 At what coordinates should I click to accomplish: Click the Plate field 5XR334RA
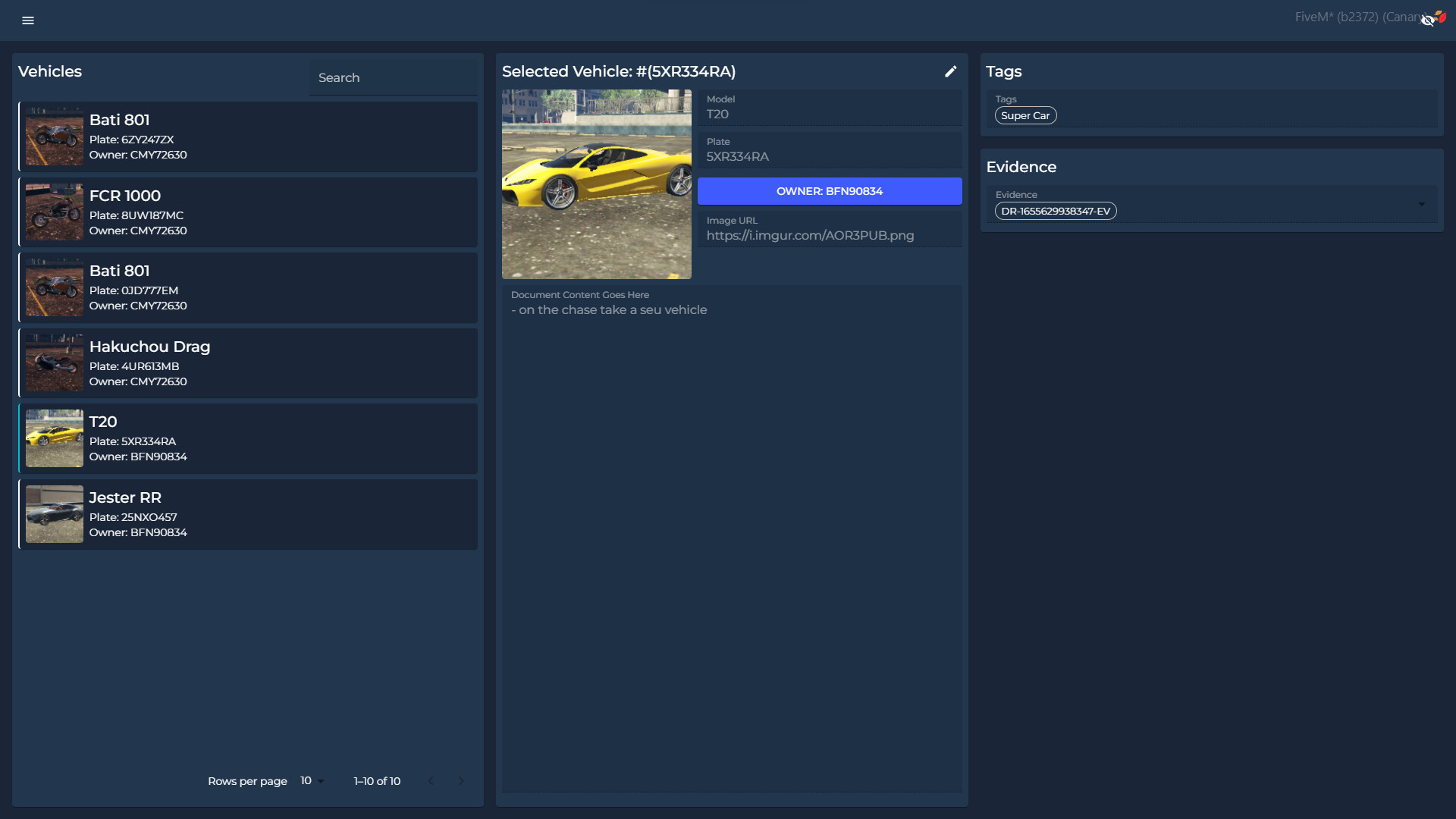coord(830,150)
